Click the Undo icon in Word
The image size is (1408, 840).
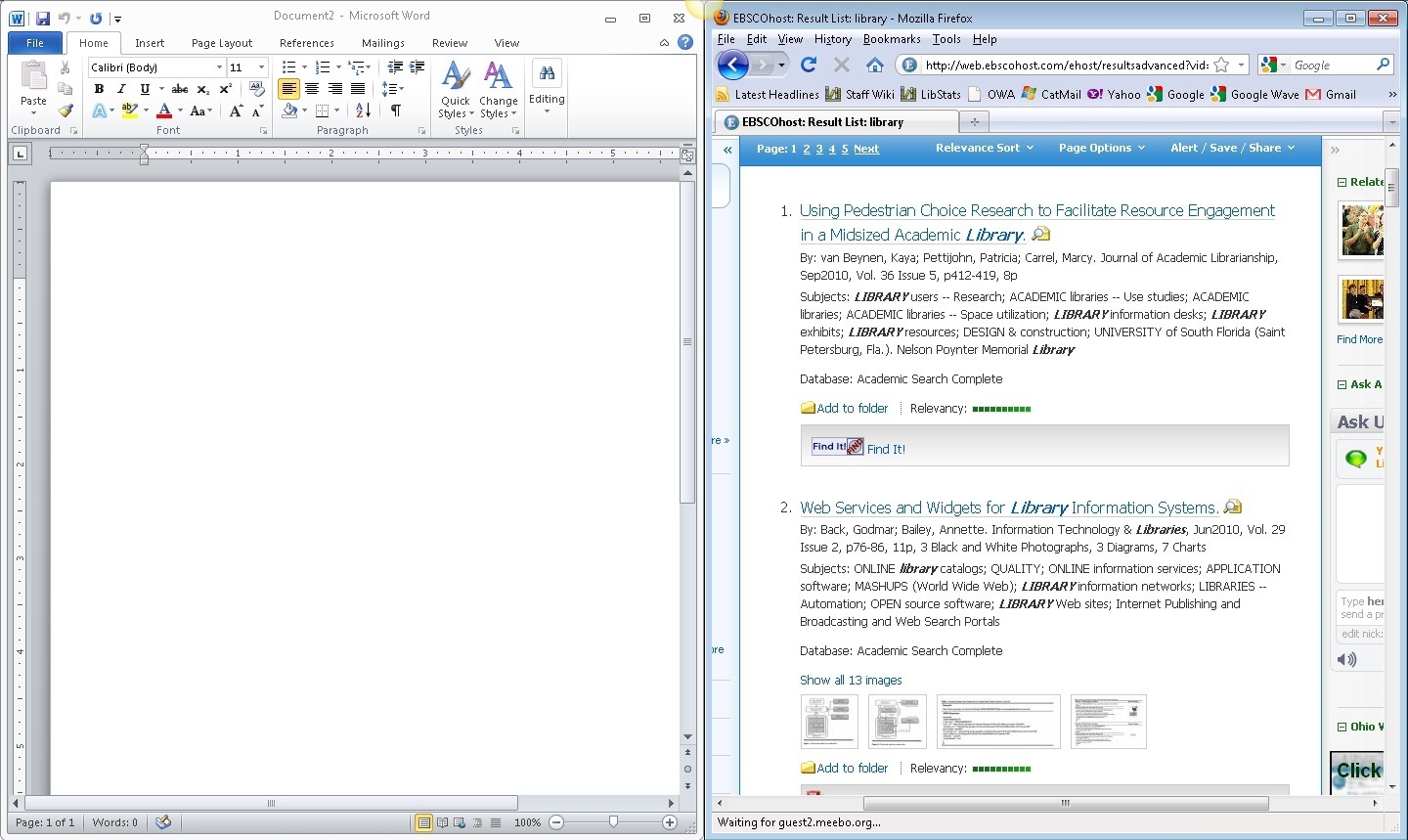point(65,18)
